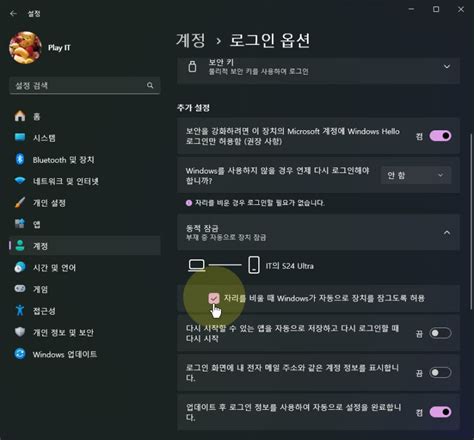
Task: Enable restartable apps auto-save toggle
Action: 440,333
